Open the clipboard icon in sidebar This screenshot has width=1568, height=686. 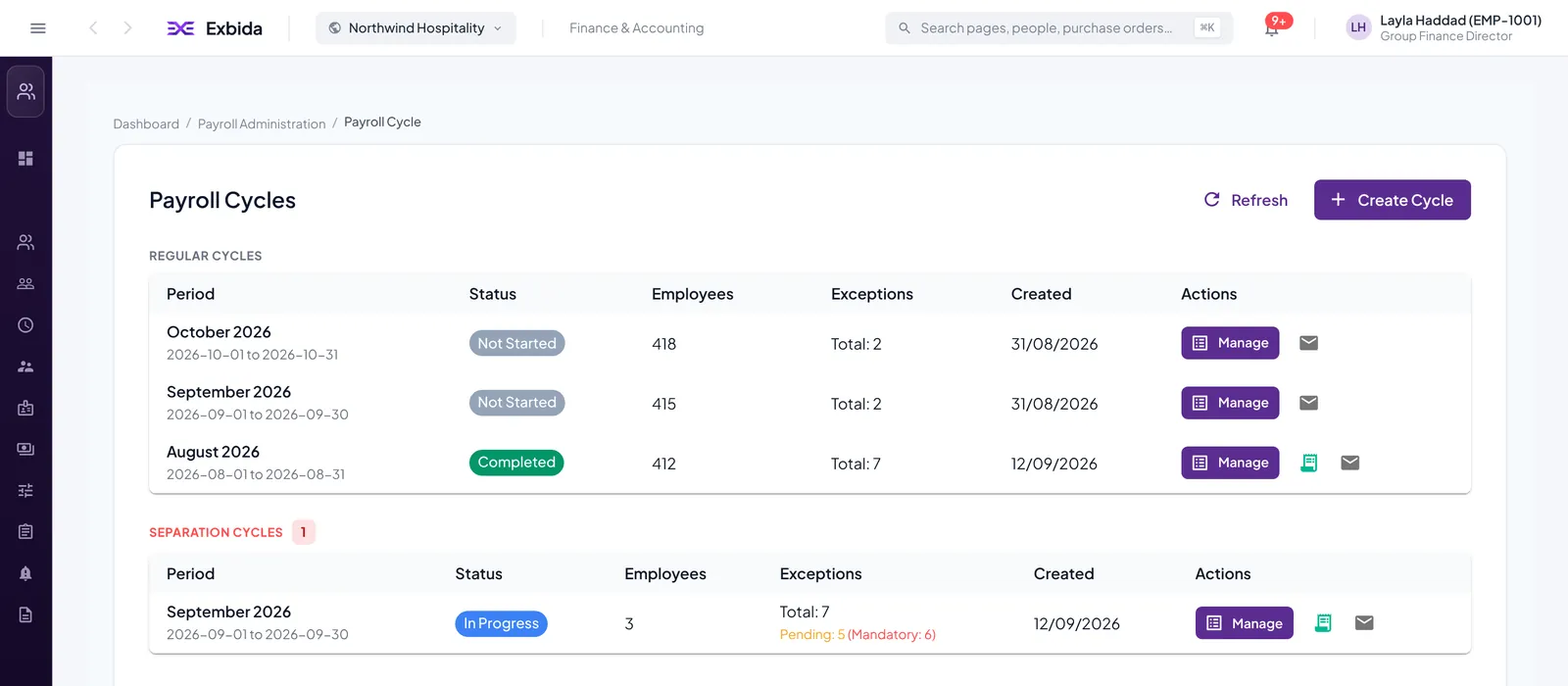(x=25, y=531)
